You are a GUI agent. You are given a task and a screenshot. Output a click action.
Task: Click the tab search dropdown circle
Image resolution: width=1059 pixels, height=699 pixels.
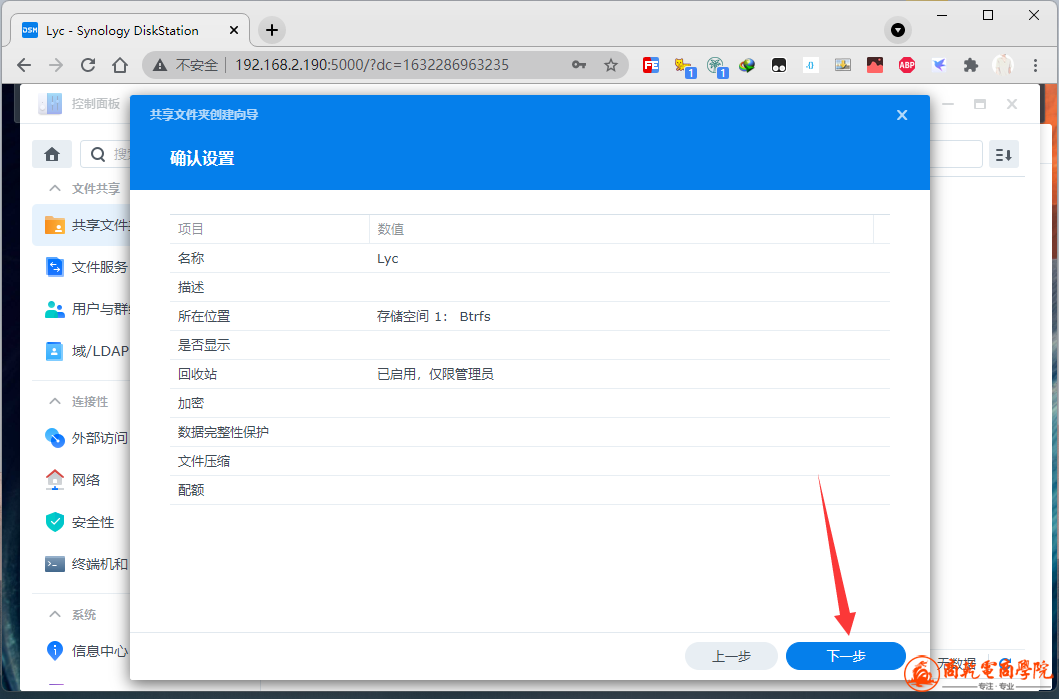click(x=898, y=30)
